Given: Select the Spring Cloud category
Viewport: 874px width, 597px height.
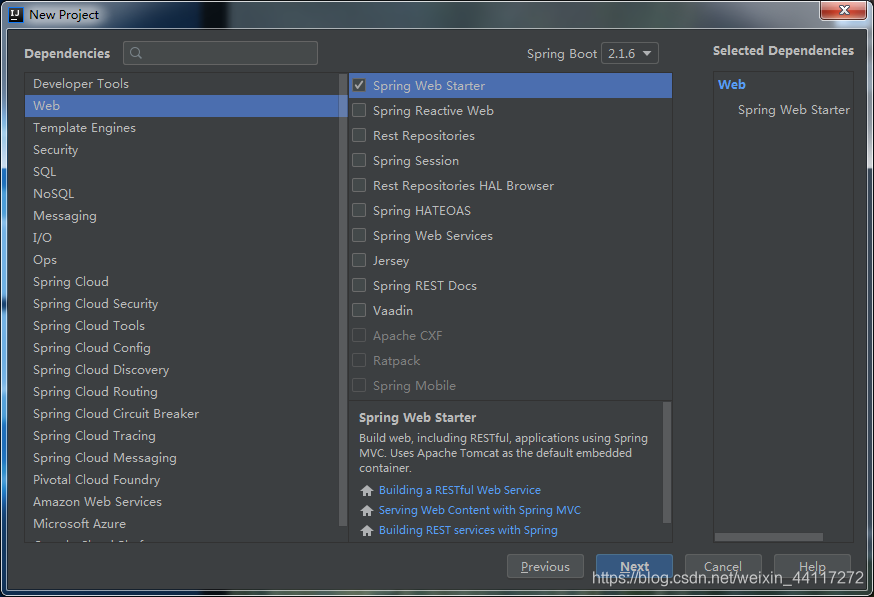Looking at the screenshot, I should point(182,282).
